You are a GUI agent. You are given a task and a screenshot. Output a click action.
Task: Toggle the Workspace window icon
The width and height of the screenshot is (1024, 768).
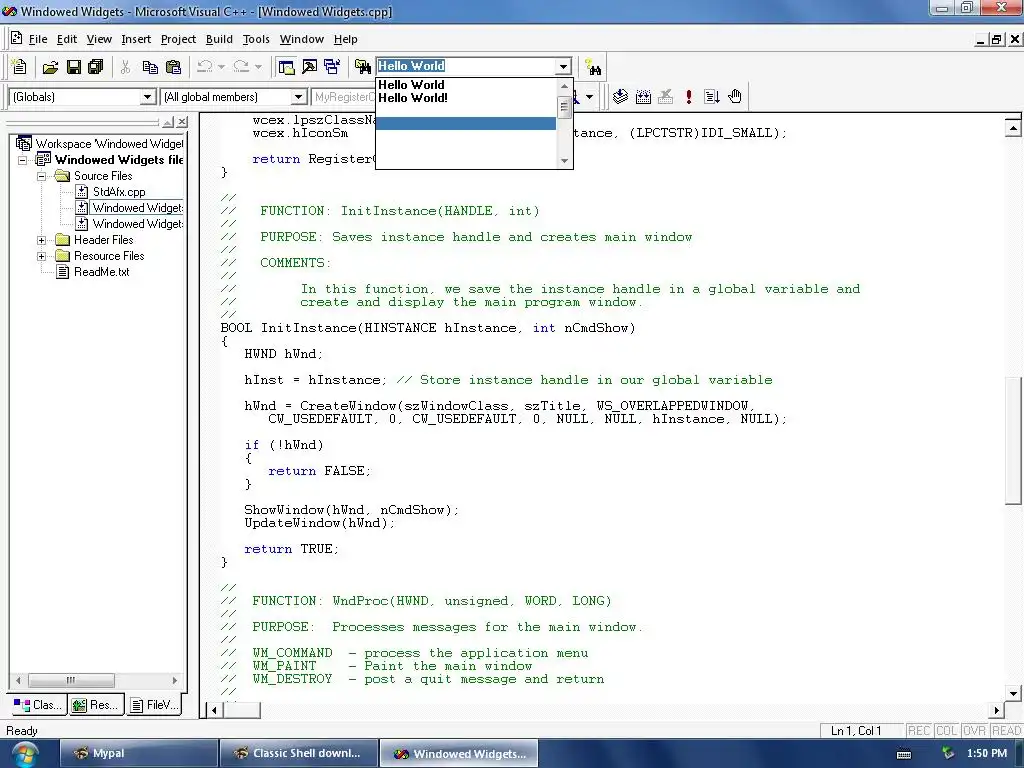click(x=286, y=67)
